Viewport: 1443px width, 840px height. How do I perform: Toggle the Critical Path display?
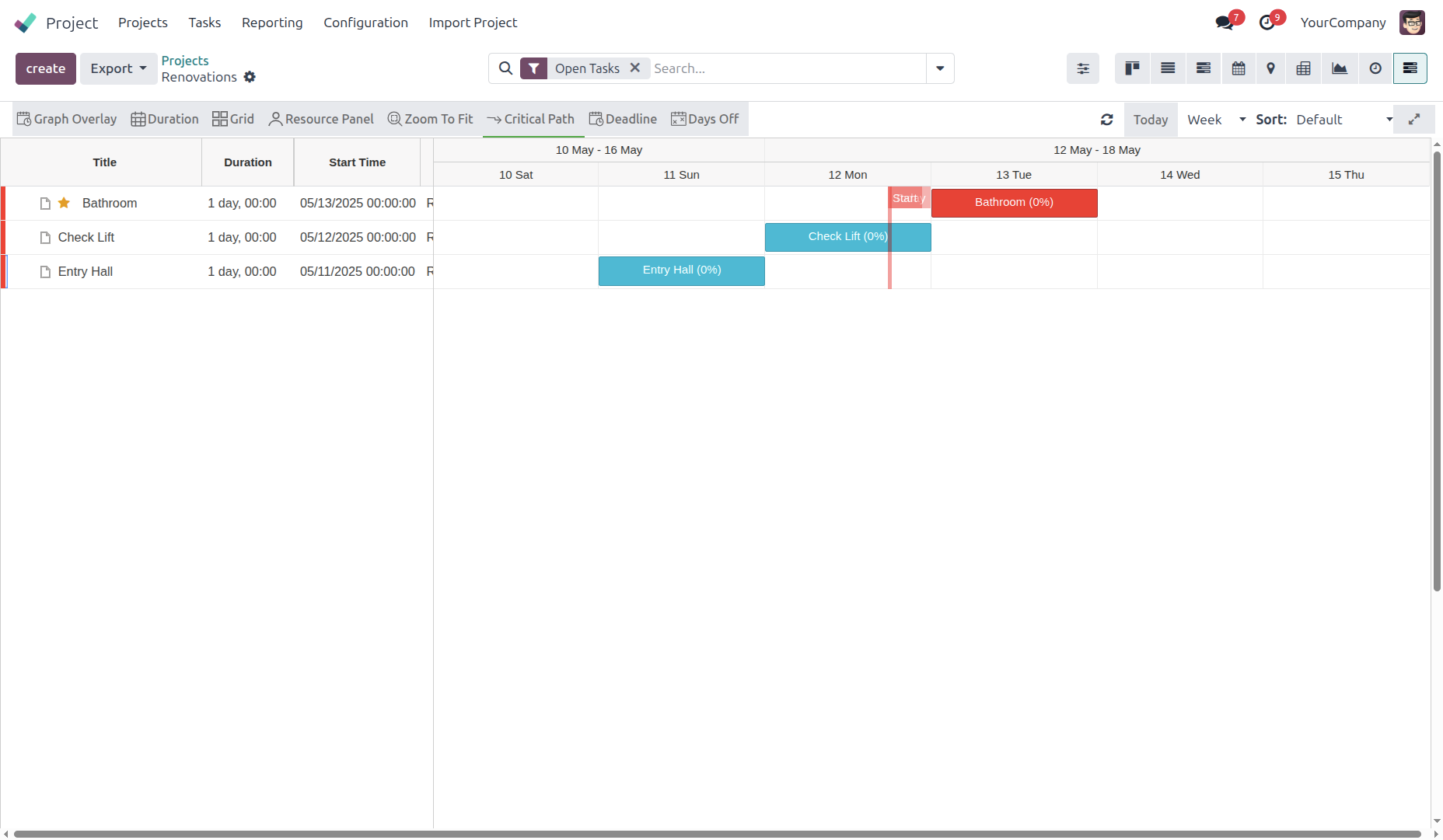click(x=531, y=119)
